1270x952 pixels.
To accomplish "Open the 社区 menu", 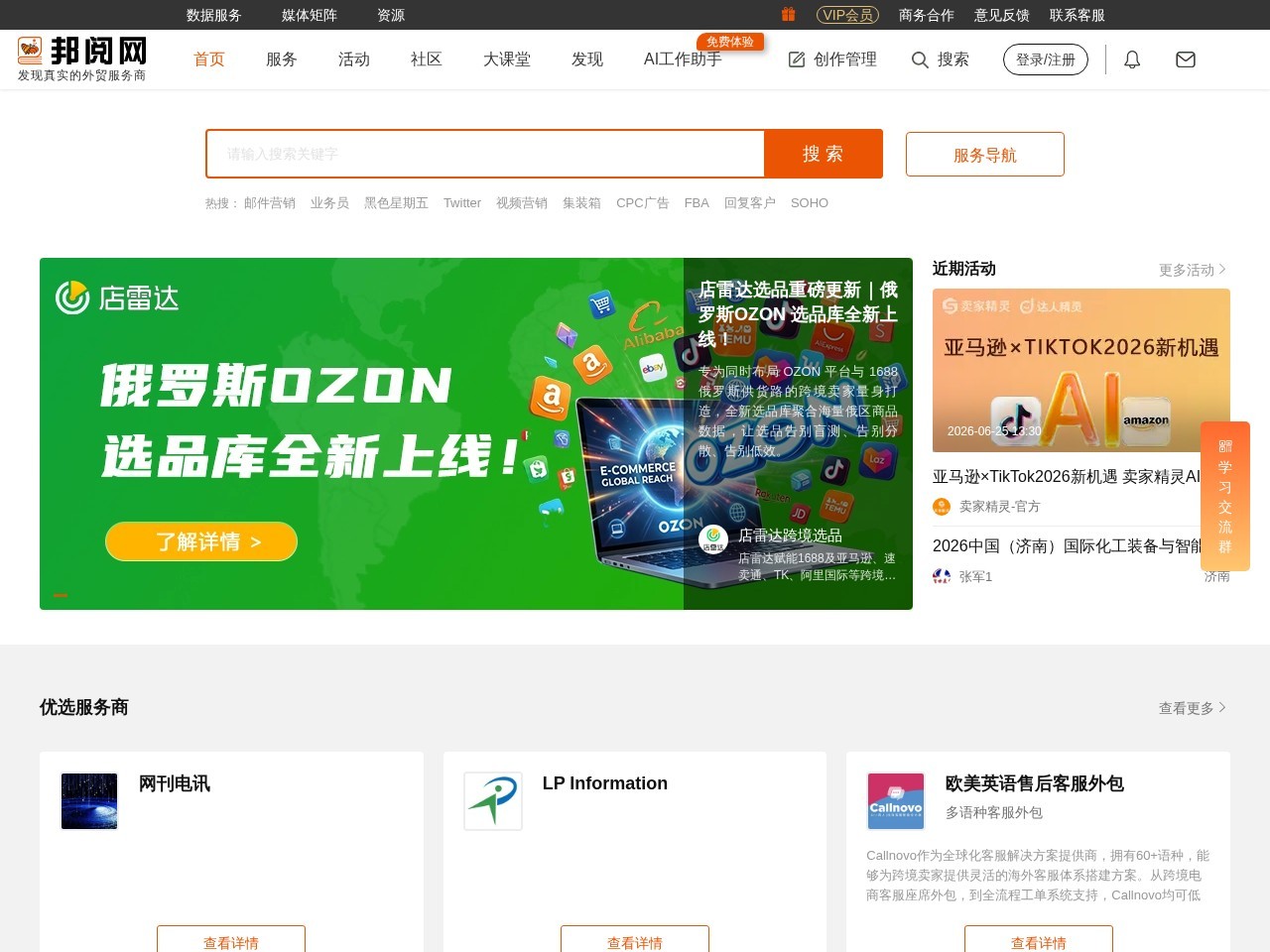I will click(x=427, y=59).
